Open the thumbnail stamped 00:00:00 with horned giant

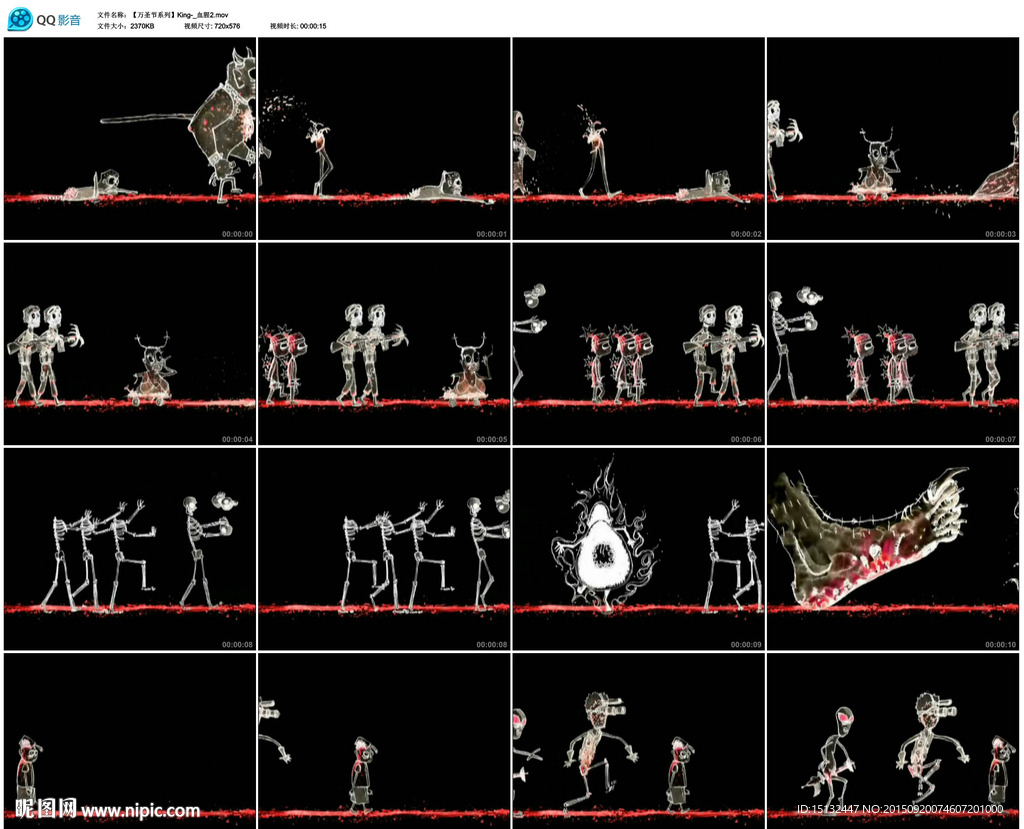tap(130, 138)
